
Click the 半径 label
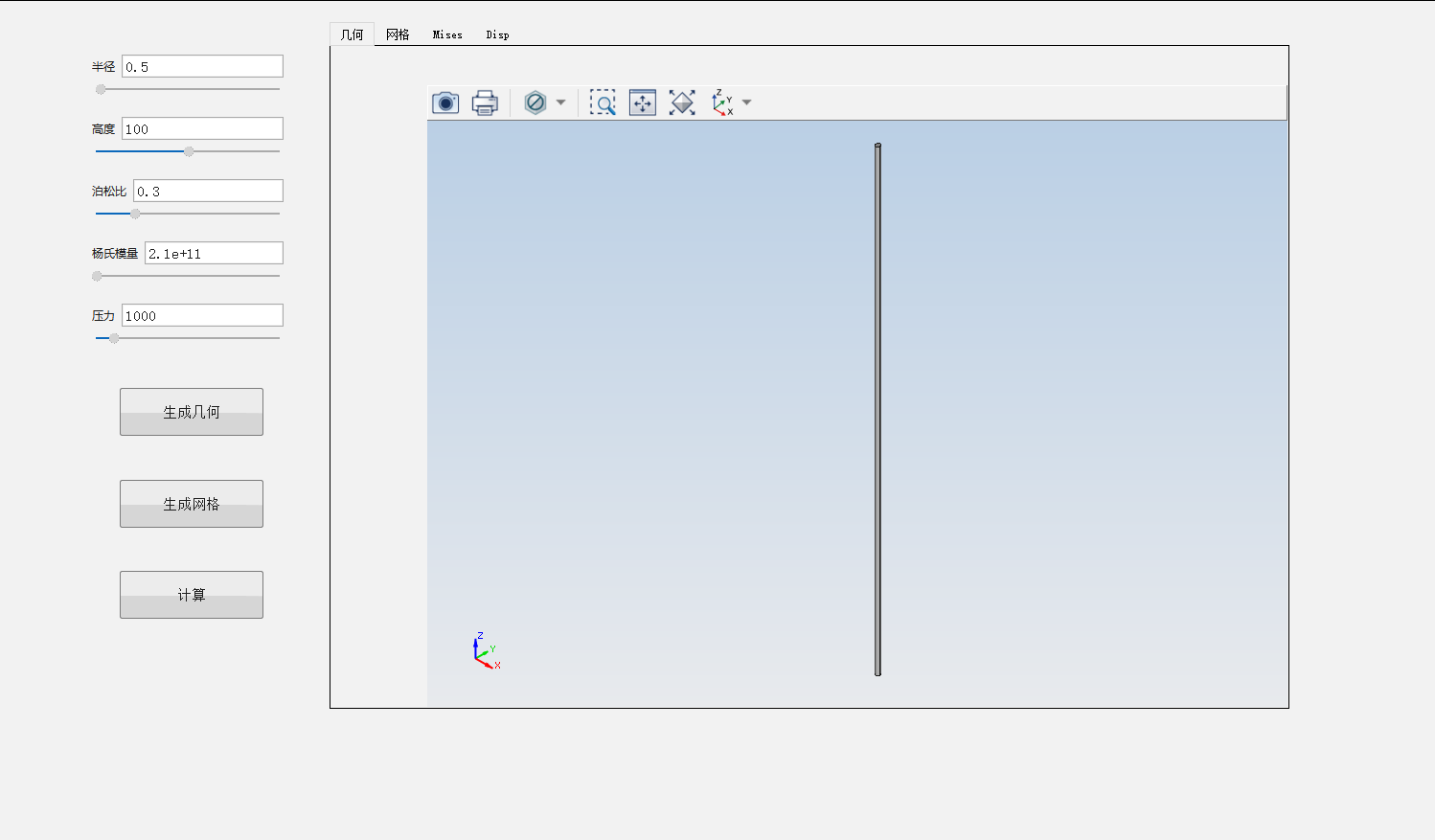click(103, 66)
